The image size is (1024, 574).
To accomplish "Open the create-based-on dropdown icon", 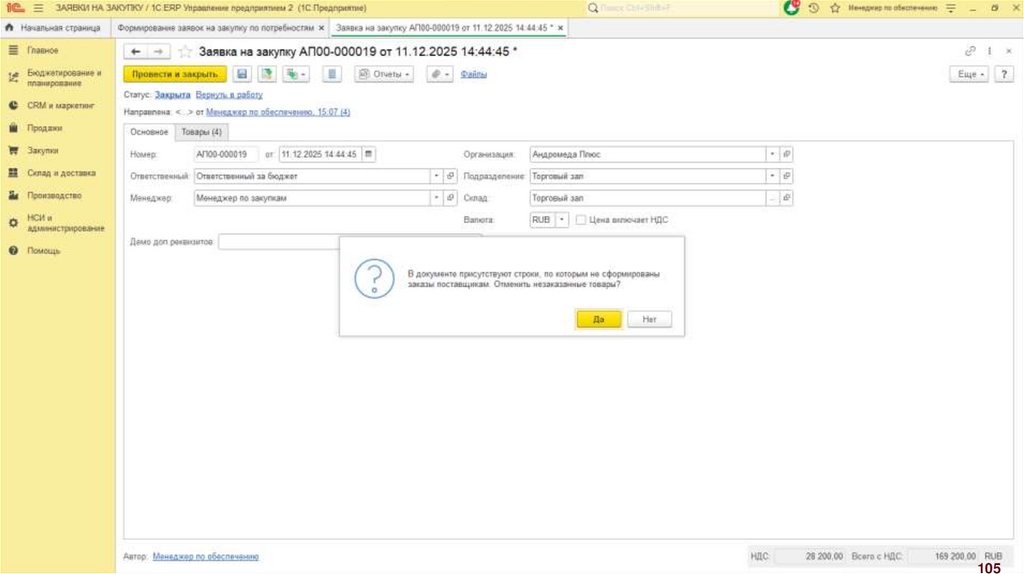I will pos(296,74).
